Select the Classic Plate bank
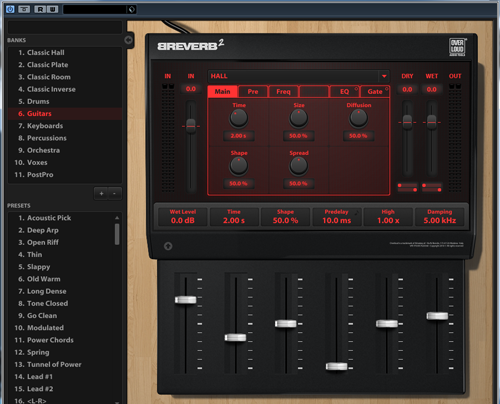 [x=65, y=65]
